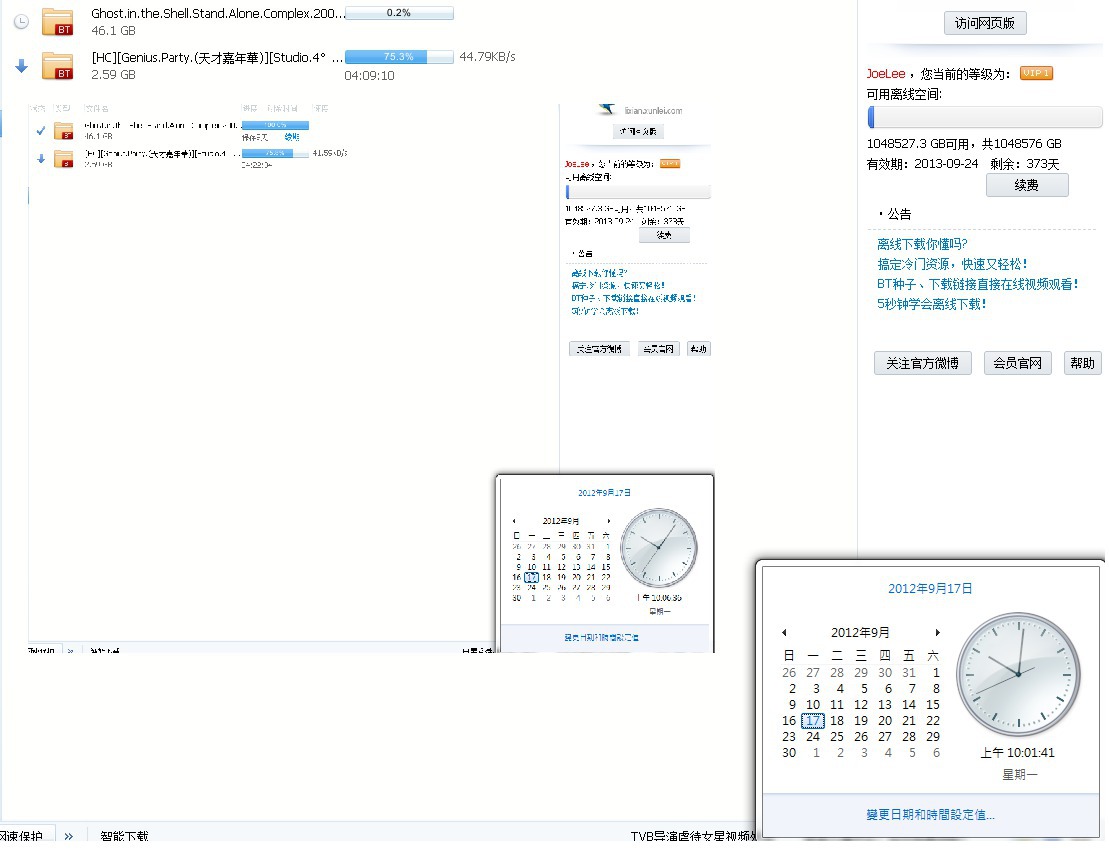Open the large 离线下载你懂吗? link
The width and height of the screenshot is (1109, 859).
point(922,244)
